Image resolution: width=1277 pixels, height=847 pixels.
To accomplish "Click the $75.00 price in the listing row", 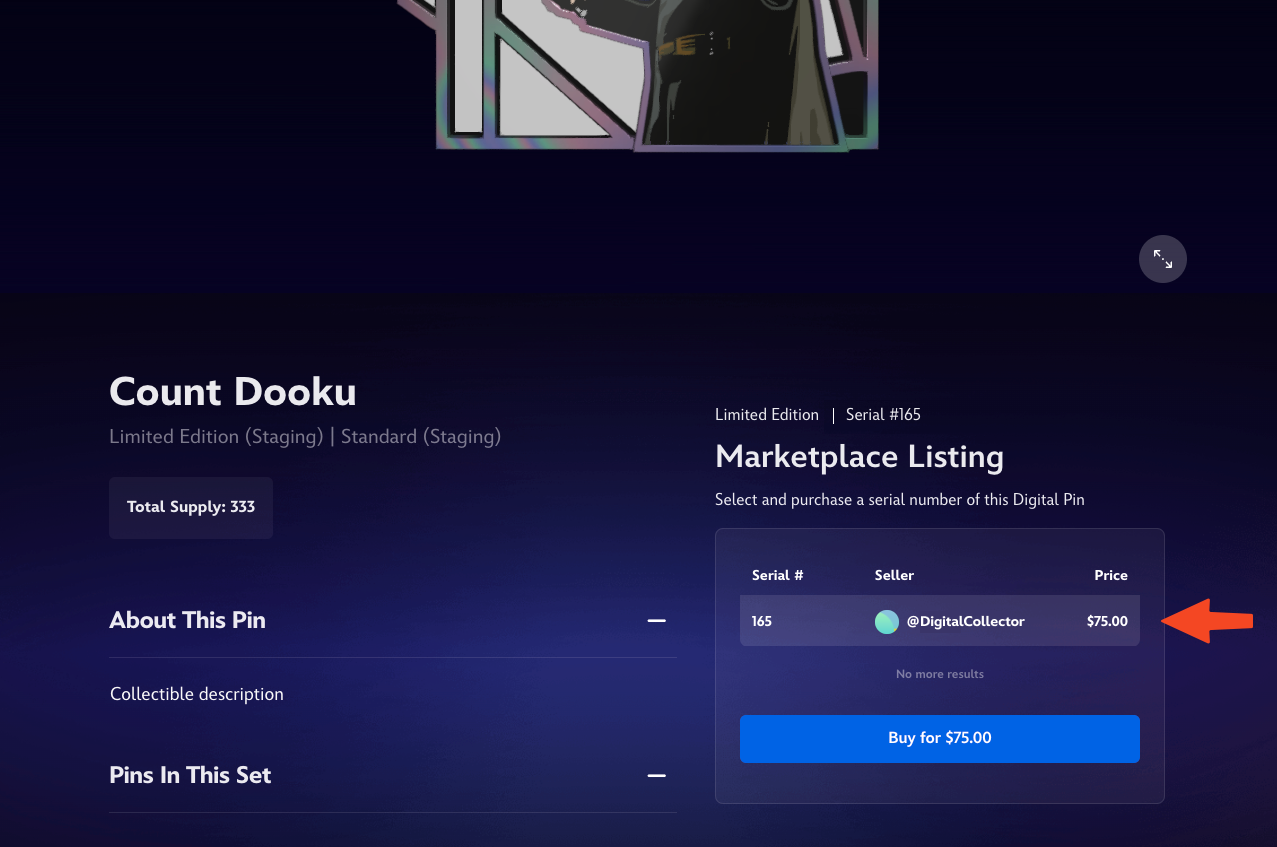I will tap(1107, 621).
